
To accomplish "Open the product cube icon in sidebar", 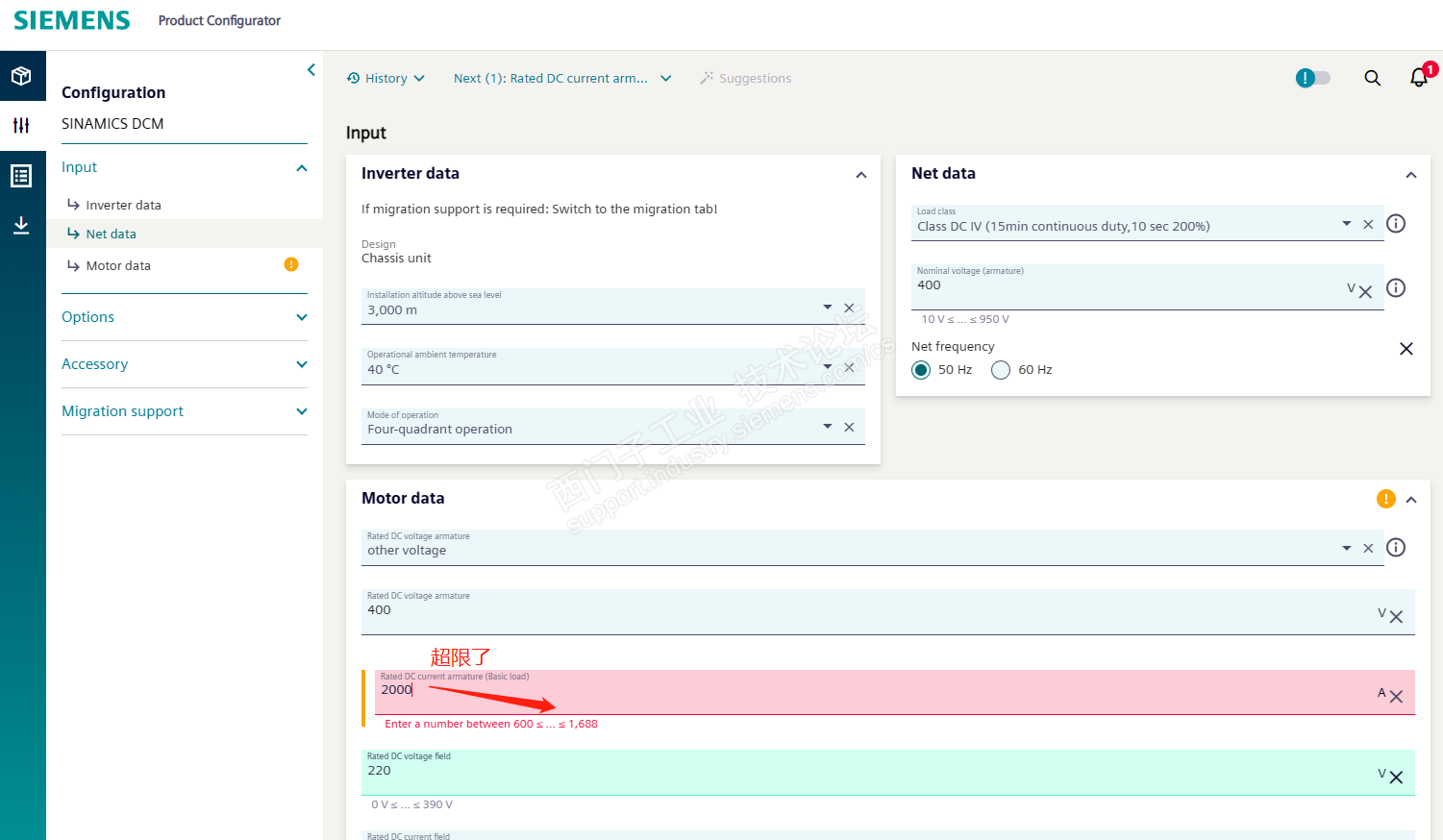I will 21,76.
